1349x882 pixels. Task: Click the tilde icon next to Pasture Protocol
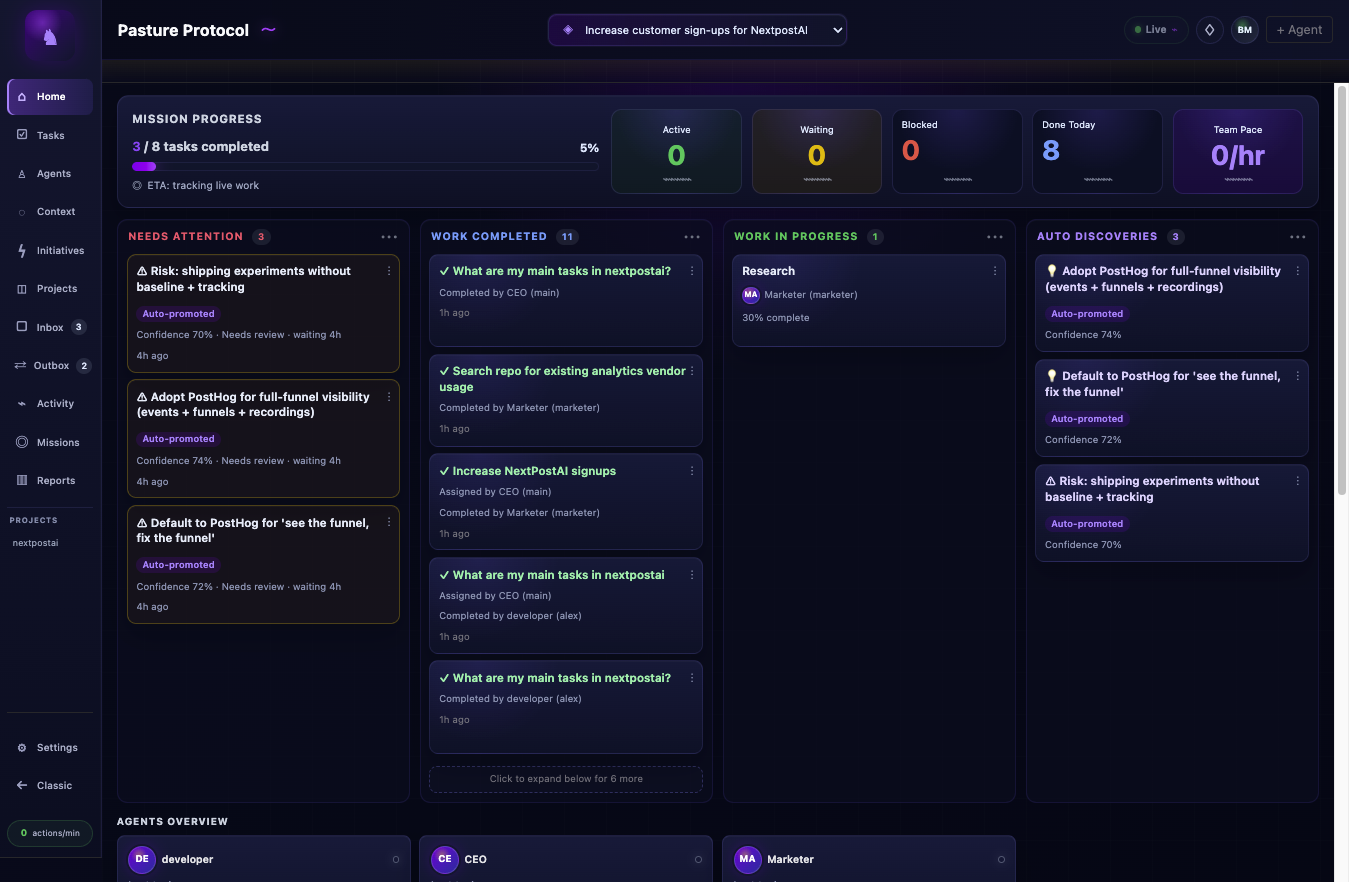pos(268,30)
